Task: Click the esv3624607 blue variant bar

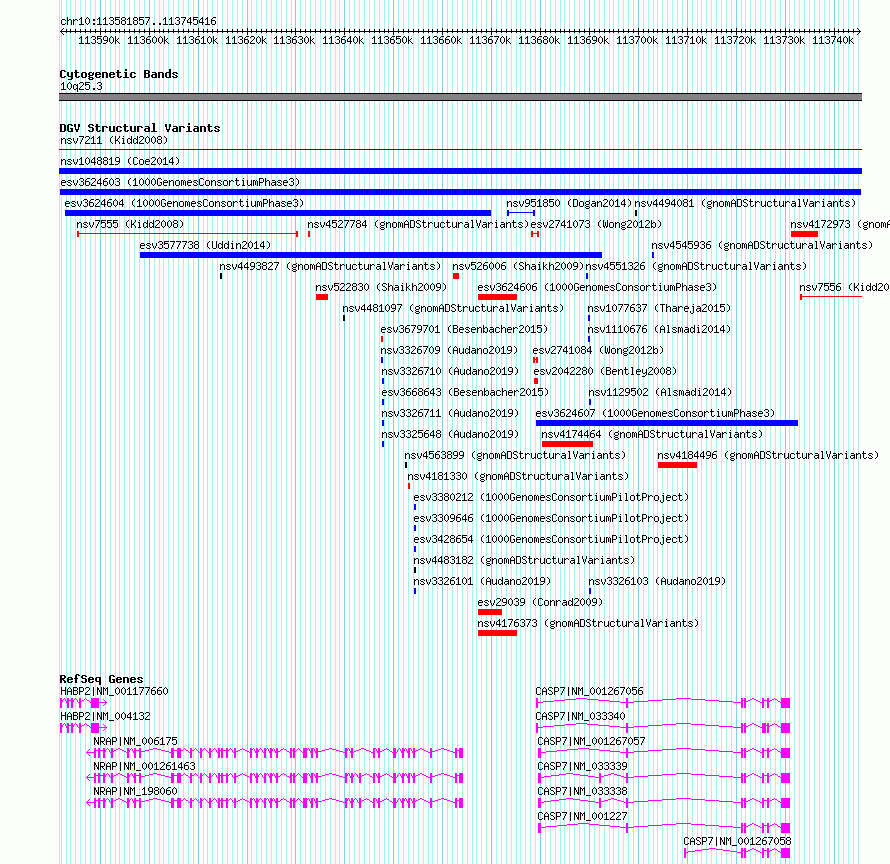Action: 666,423
